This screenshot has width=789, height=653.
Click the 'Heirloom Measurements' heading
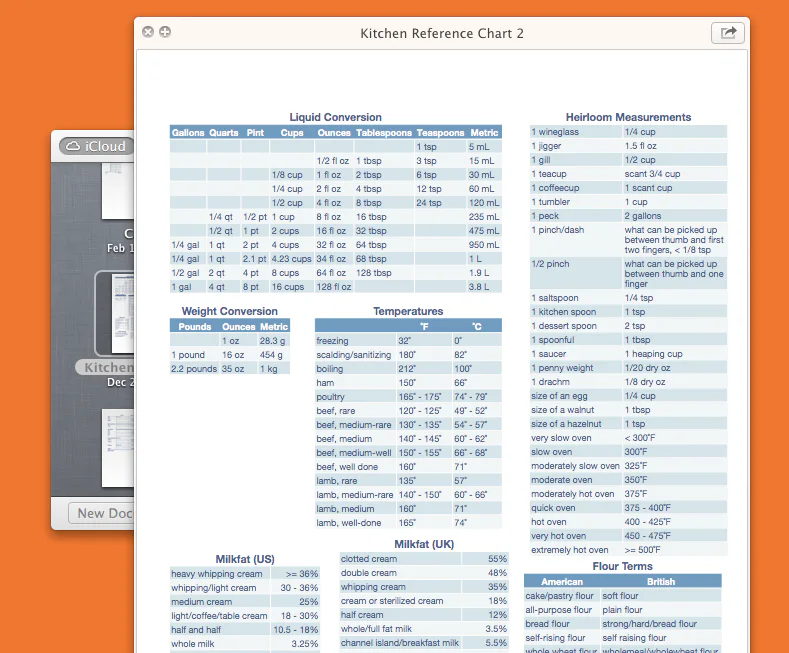pos(628,117)
